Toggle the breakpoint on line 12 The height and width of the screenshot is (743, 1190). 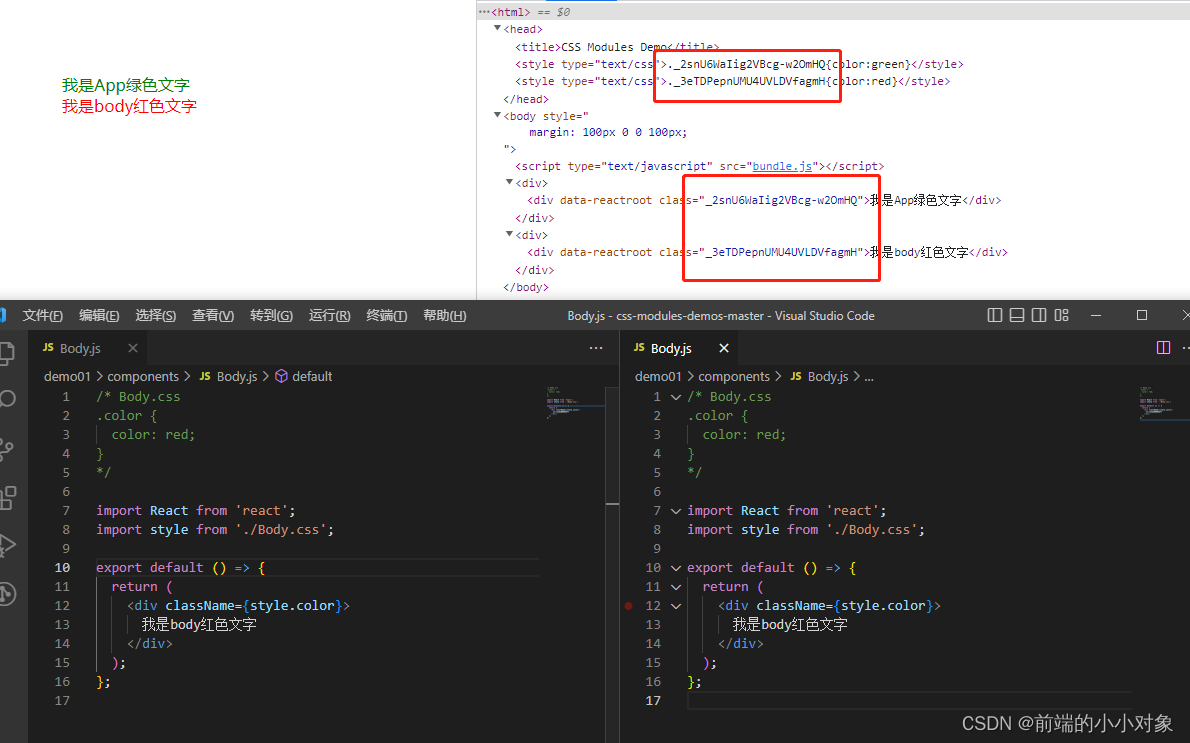(628, 606)
